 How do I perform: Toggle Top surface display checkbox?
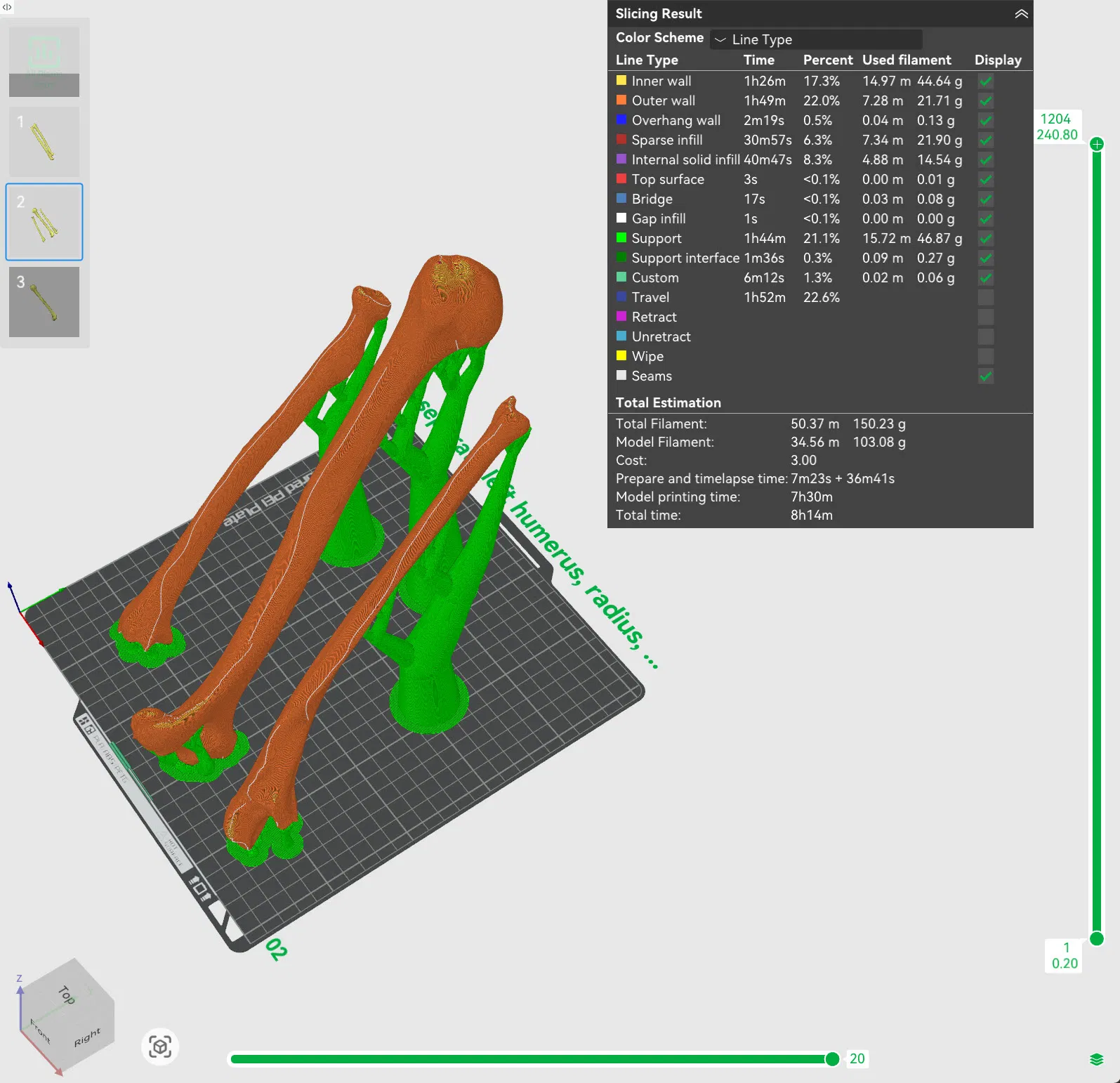pos(986,179)
